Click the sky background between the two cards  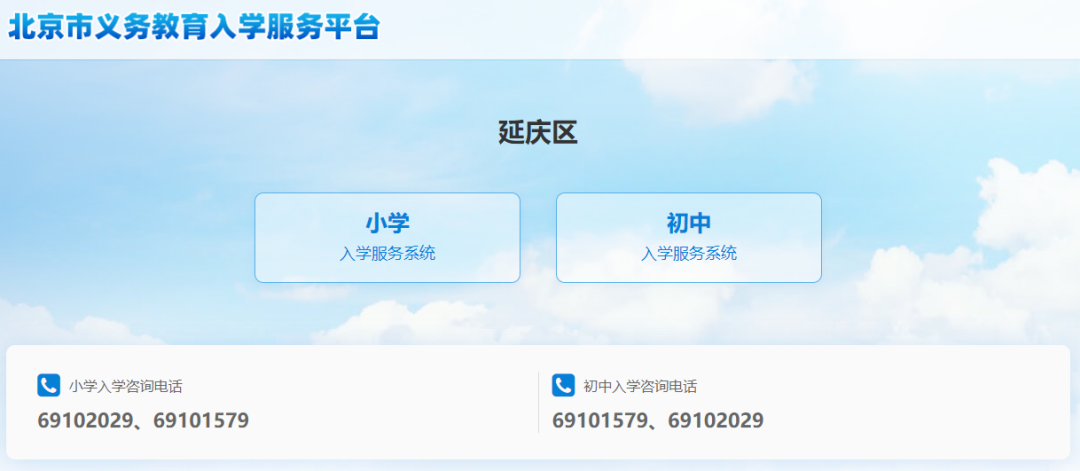coord(538,238)
